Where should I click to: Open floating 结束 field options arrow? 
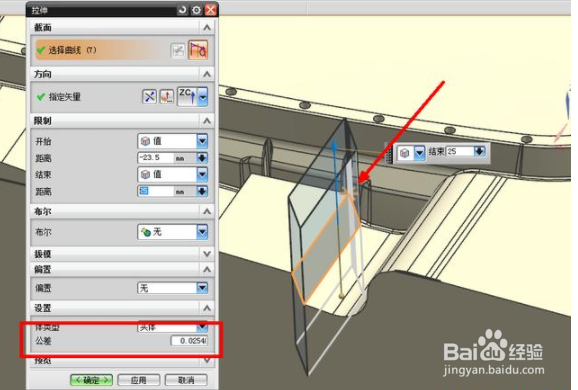[479, 152]
